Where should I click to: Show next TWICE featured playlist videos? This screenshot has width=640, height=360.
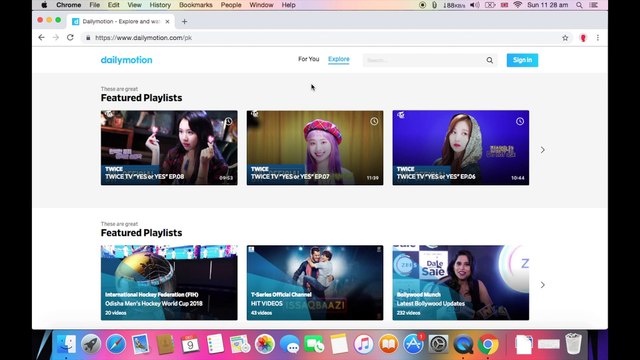(x=542, y=150)
